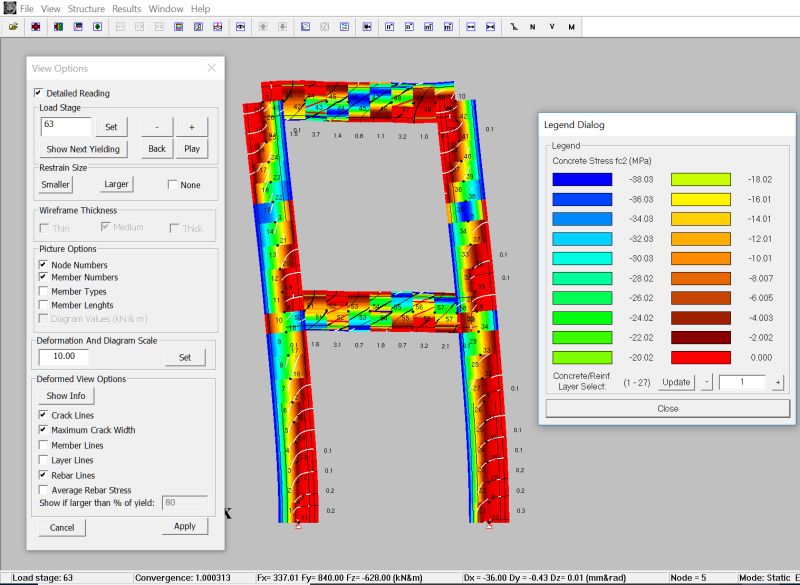Open the File menu
Image resolution: width=800 pixels, height=585 pixels.
click(x=27, y=9)
